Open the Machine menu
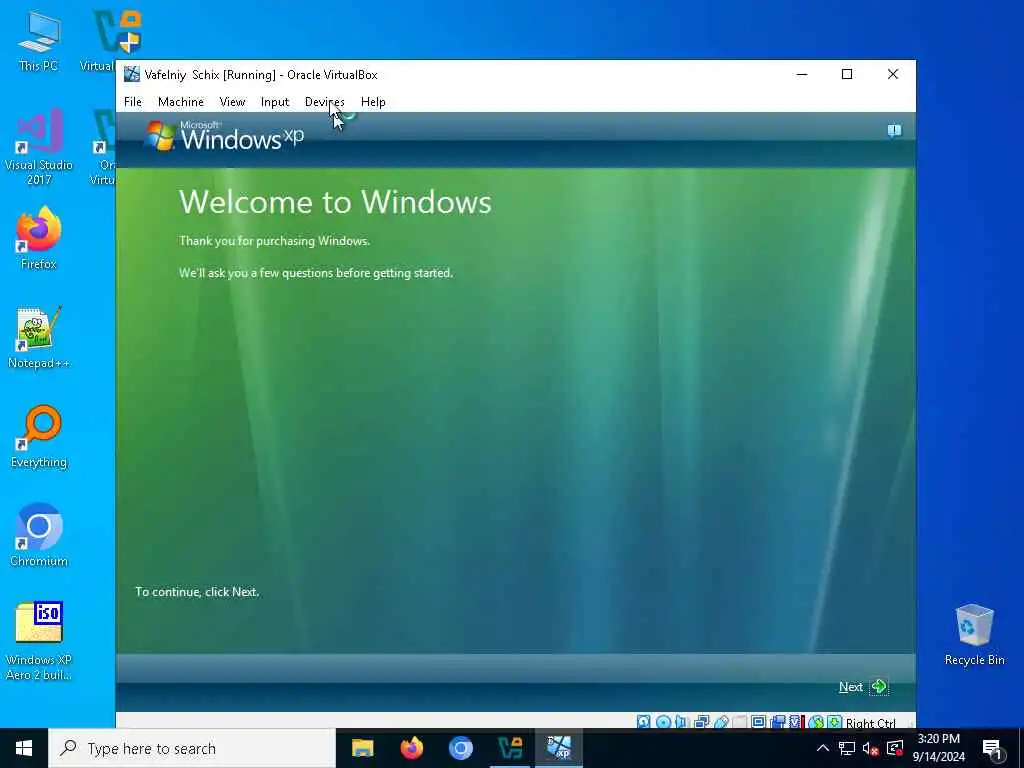The width and height of the screenshot is (1024, 768). pos(180,102)
